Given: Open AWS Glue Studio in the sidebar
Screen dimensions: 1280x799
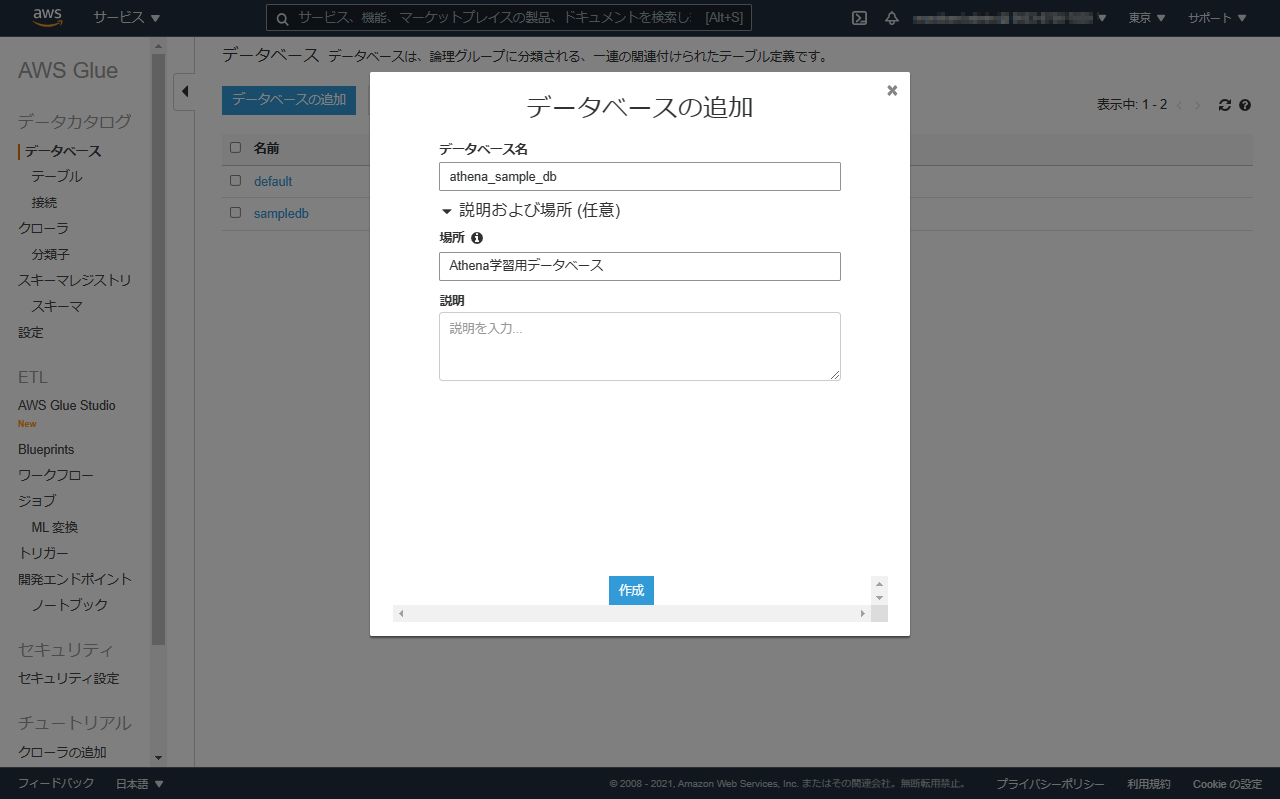Looking at the screenshot, I should [x=67, y=406].
